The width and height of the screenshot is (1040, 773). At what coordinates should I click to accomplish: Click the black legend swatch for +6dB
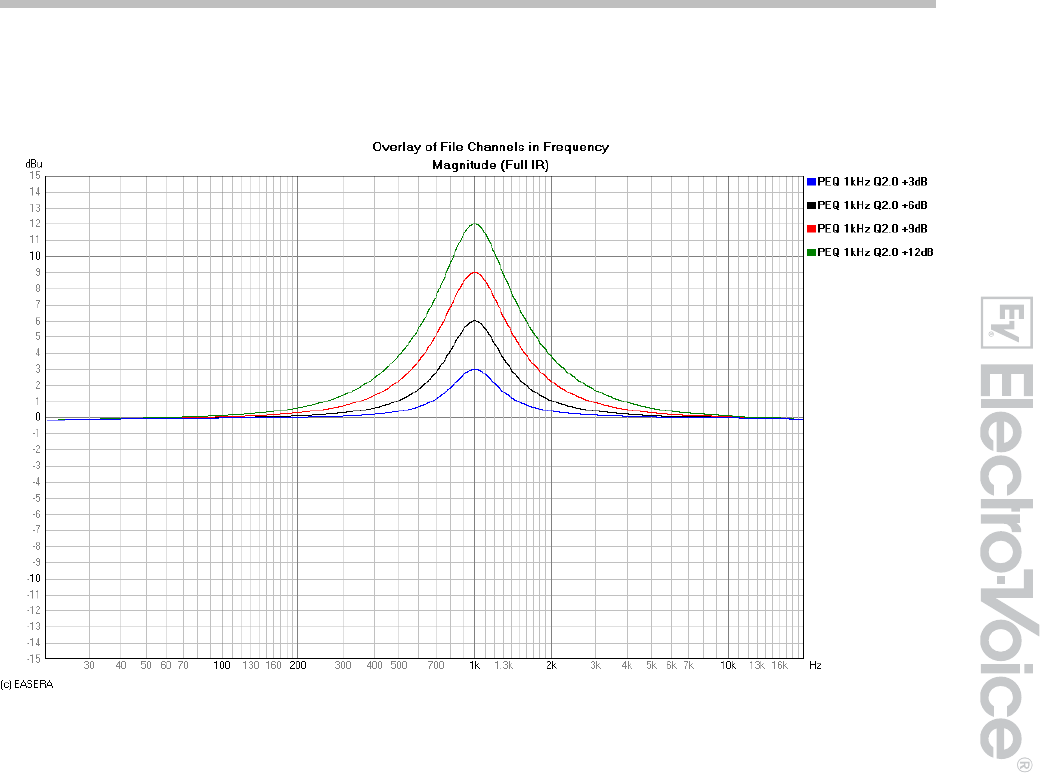(811, 205)
